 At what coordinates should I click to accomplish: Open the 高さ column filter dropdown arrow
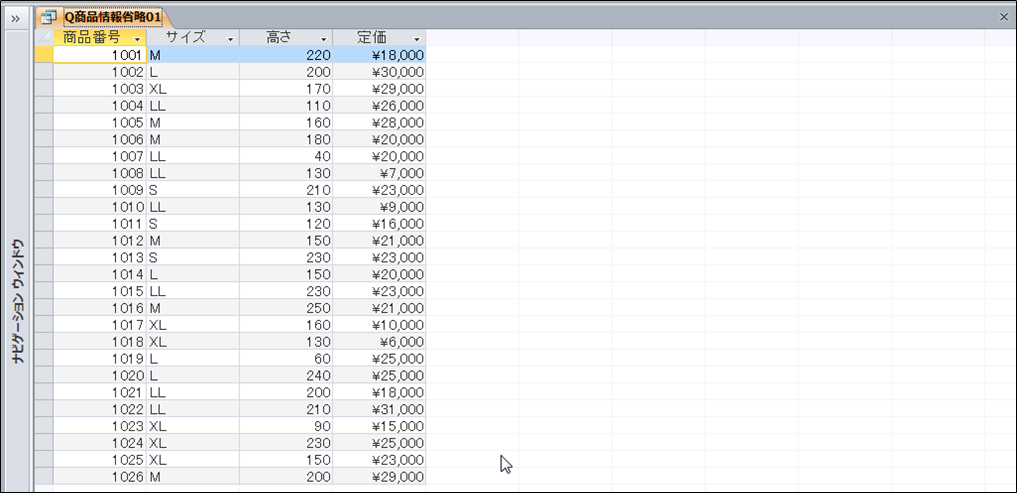323,38
